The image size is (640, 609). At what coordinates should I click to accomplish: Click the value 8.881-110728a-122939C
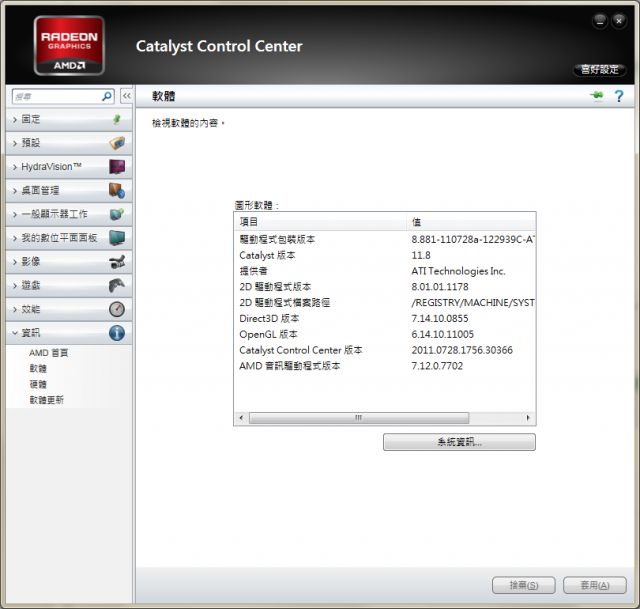(473, 239)
